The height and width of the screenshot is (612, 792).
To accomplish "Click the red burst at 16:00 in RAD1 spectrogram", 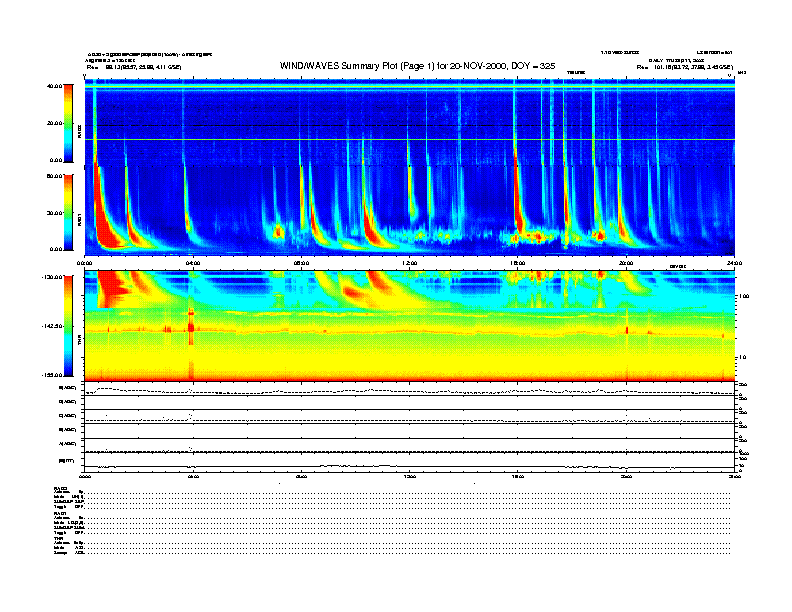I will (518, 202).
